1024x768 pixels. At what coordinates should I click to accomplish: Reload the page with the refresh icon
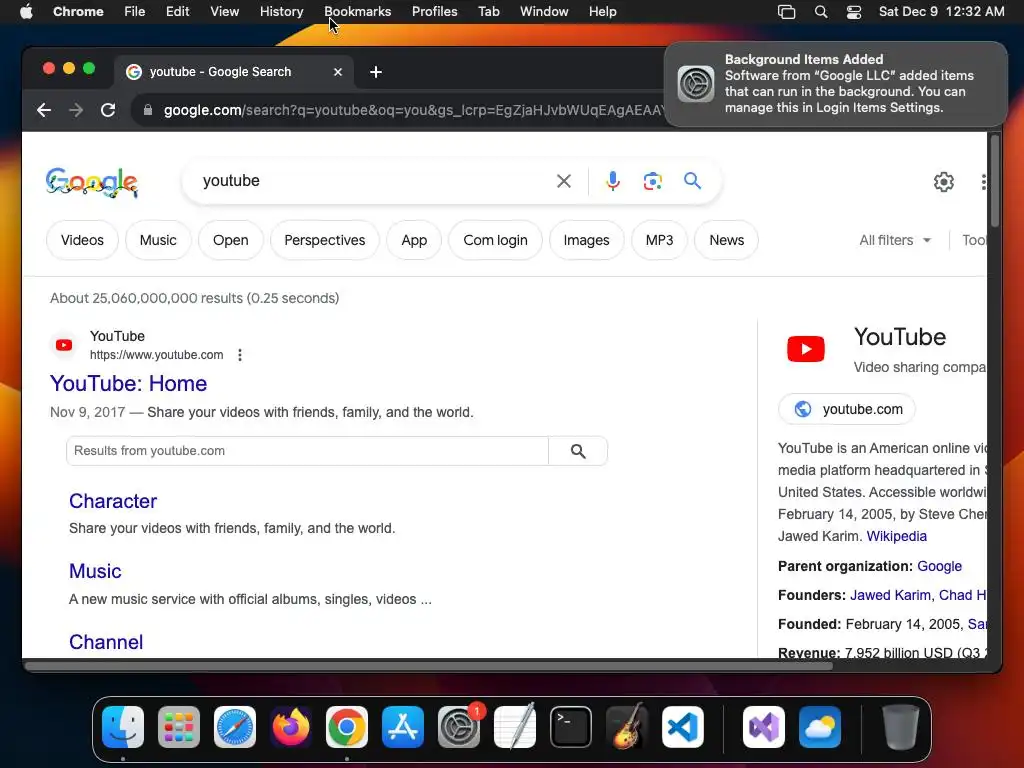[108, 110]
